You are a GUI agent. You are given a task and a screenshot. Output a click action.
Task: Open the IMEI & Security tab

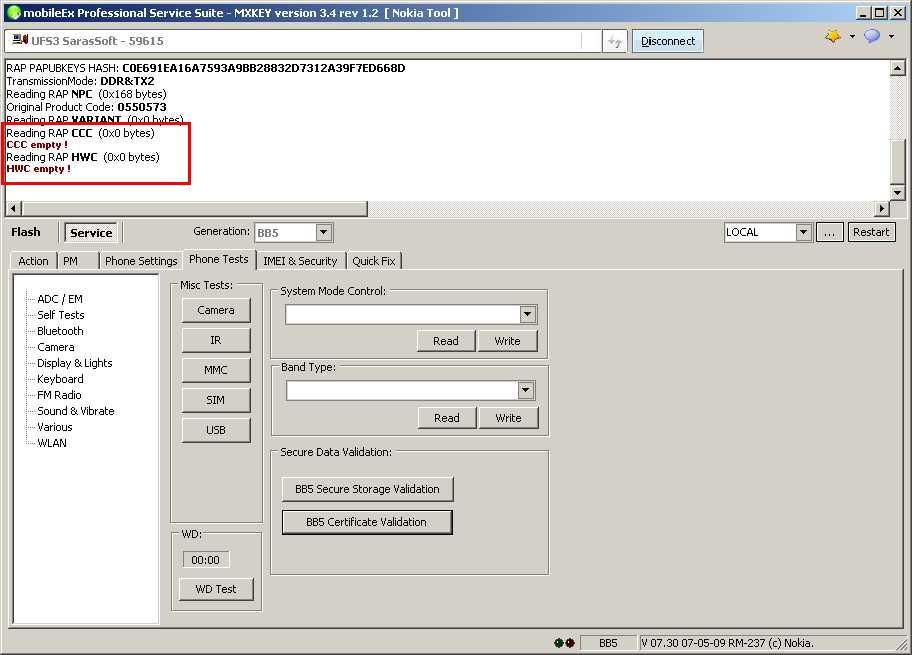[x=300, y=261]
